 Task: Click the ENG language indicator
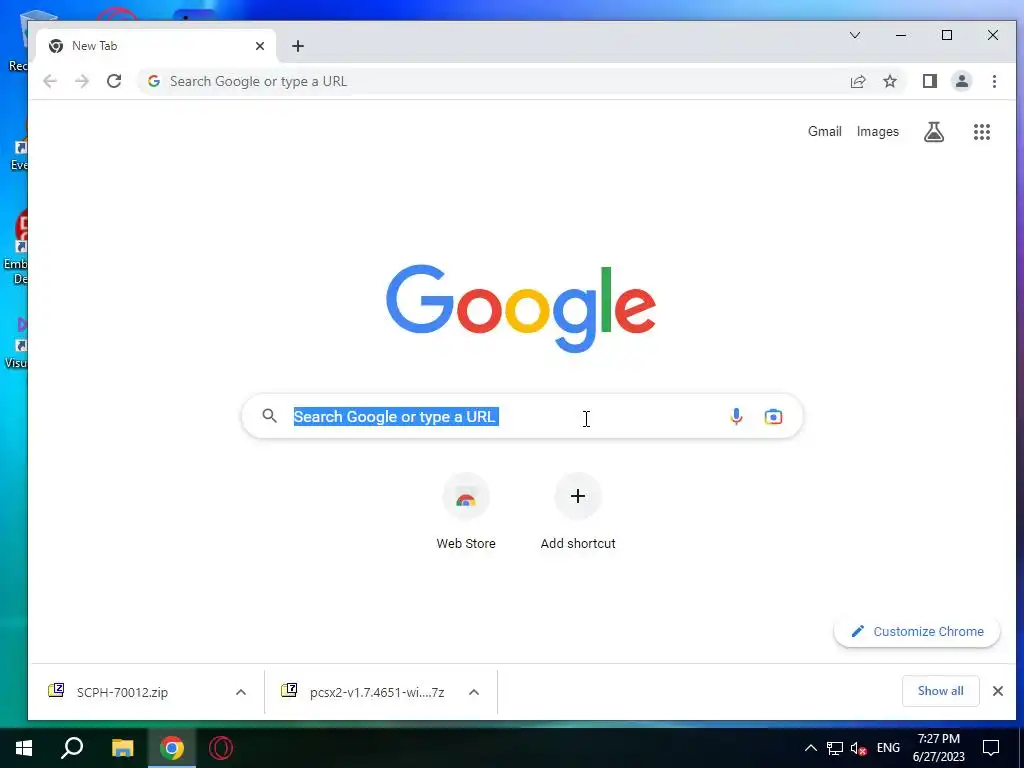click(888, 748)
